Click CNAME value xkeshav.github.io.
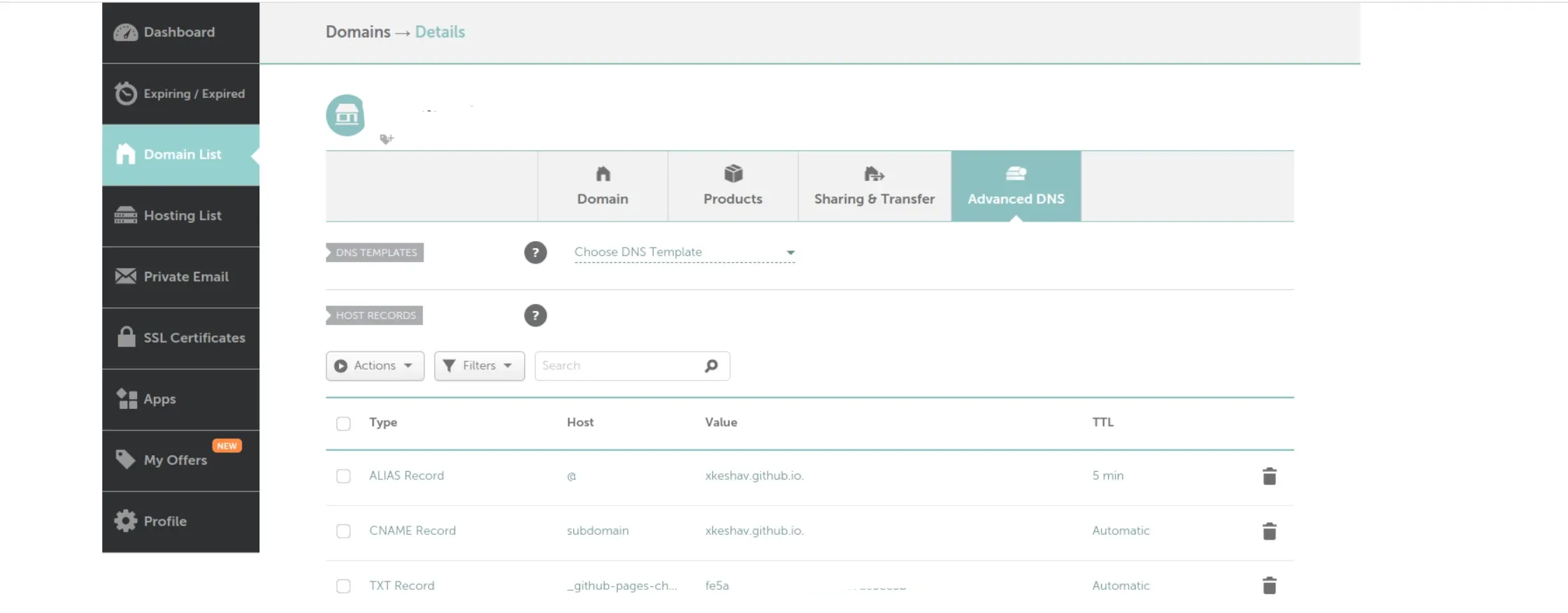 click(x=754, y=531)
